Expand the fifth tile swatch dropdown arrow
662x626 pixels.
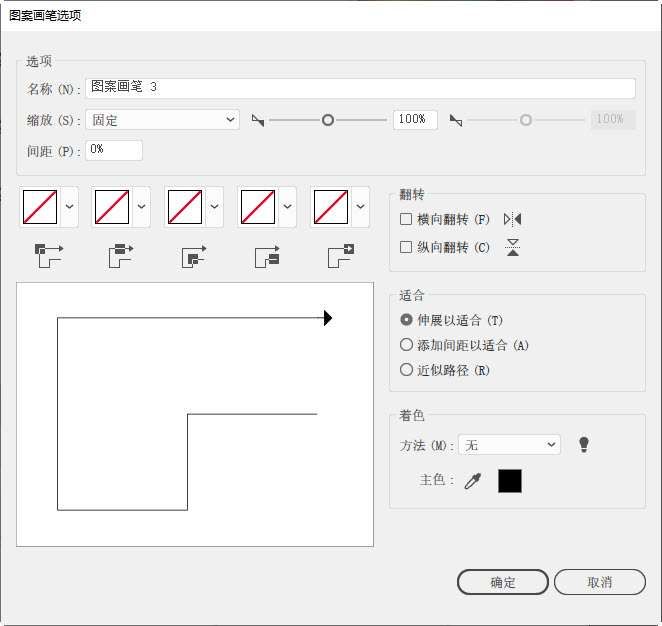[x=361, y=206]
